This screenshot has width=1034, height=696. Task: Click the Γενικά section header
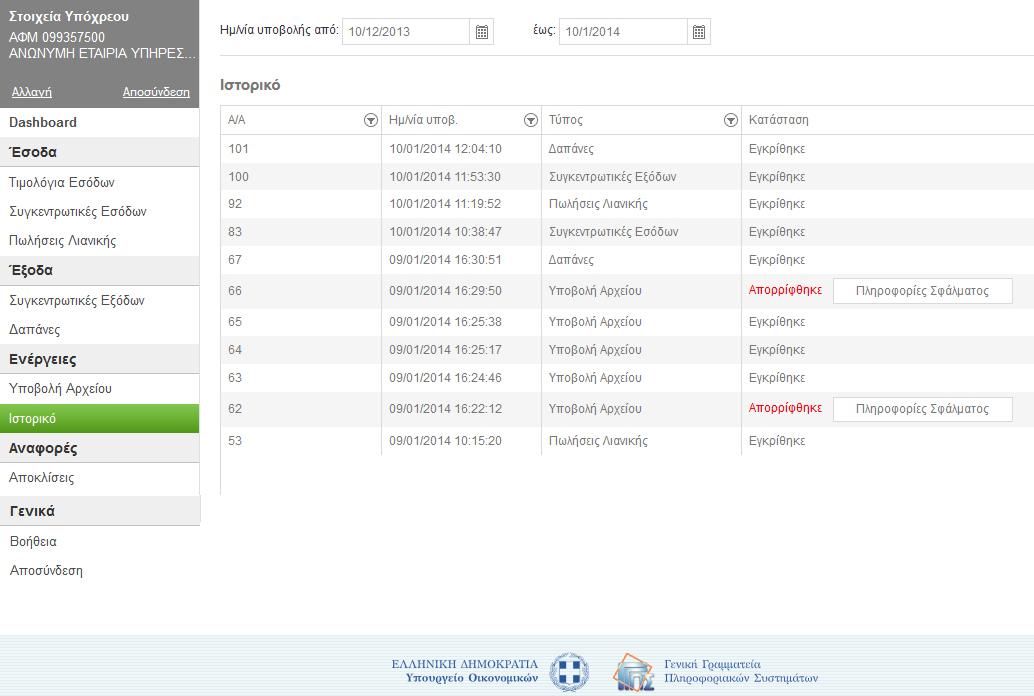click(100, 511)
